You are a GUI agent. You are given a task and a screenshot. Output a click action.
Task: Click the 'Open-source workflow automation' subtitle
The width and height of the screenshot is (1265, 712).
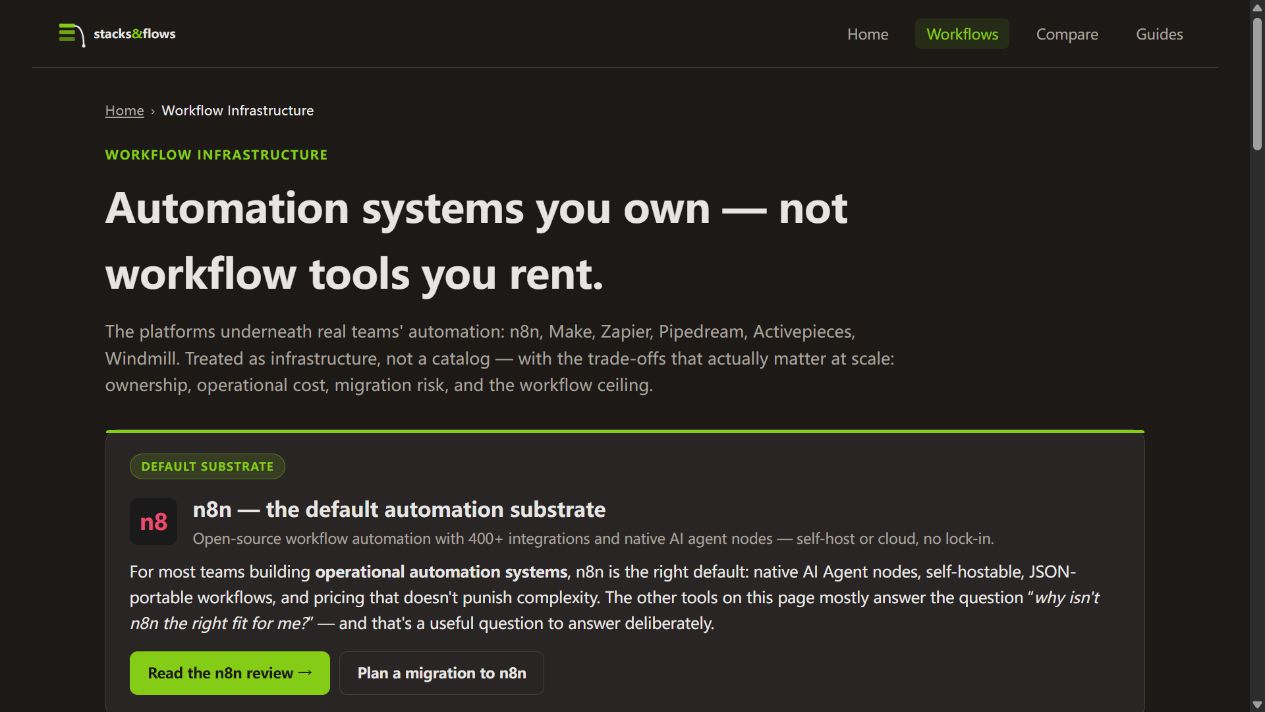593,539
